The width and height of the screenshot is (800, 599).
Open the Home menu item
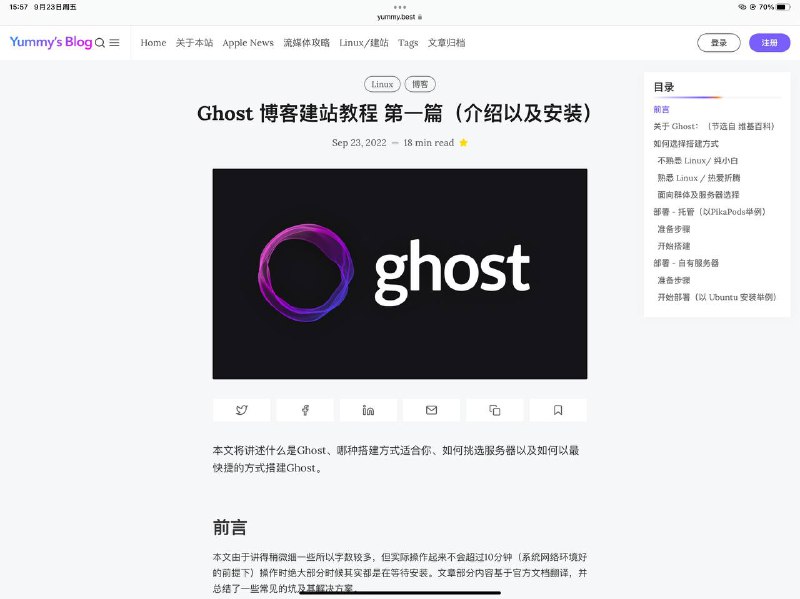154,43
